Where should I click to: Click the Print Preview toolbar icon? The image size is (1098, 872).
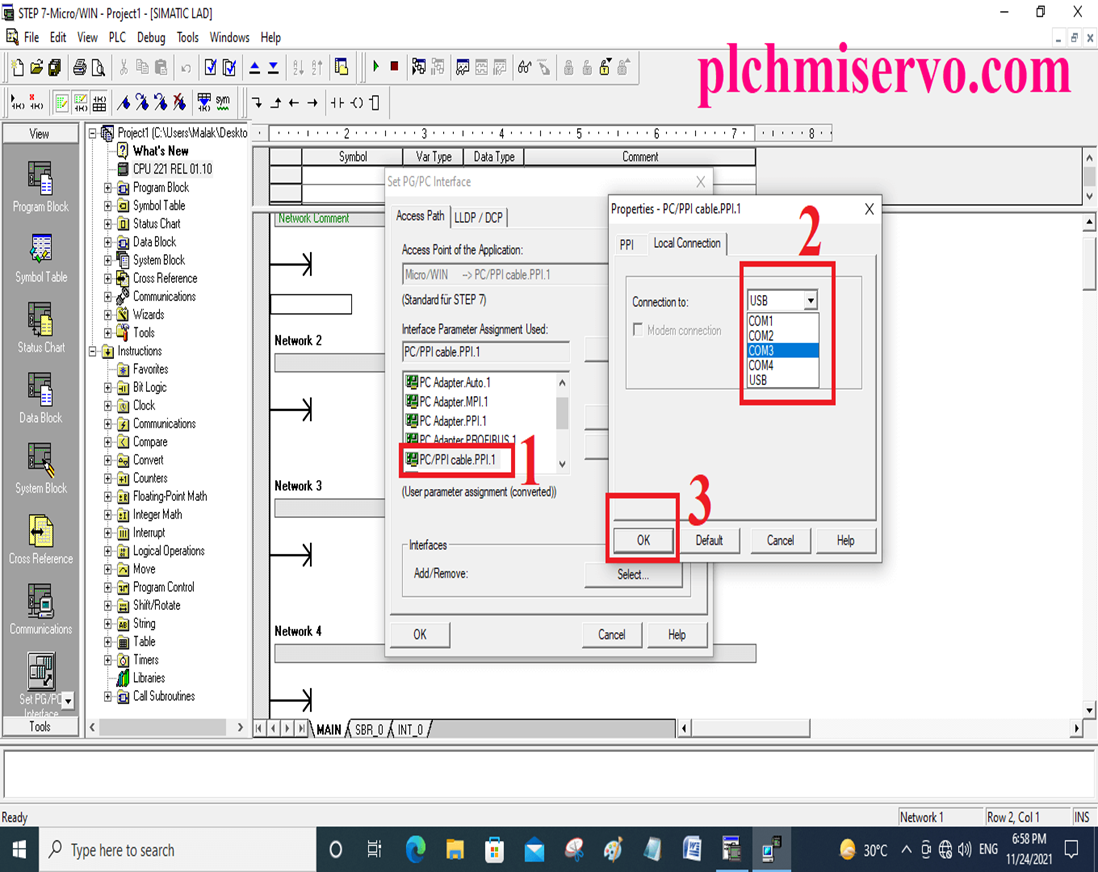click(99, 67)
